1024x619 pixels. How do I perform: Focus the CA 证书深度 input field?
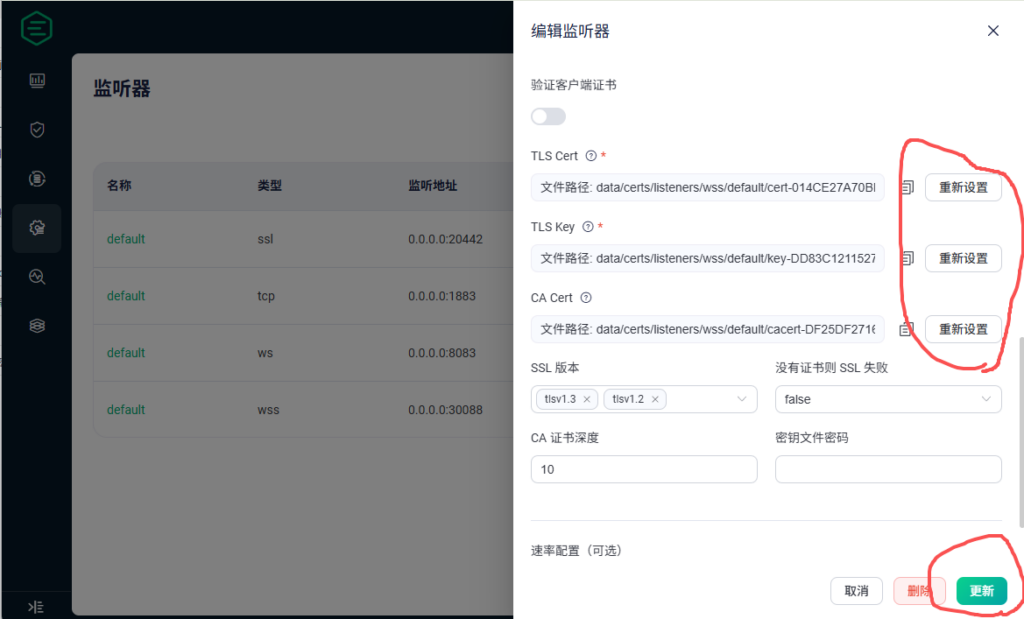coord(644,469)
